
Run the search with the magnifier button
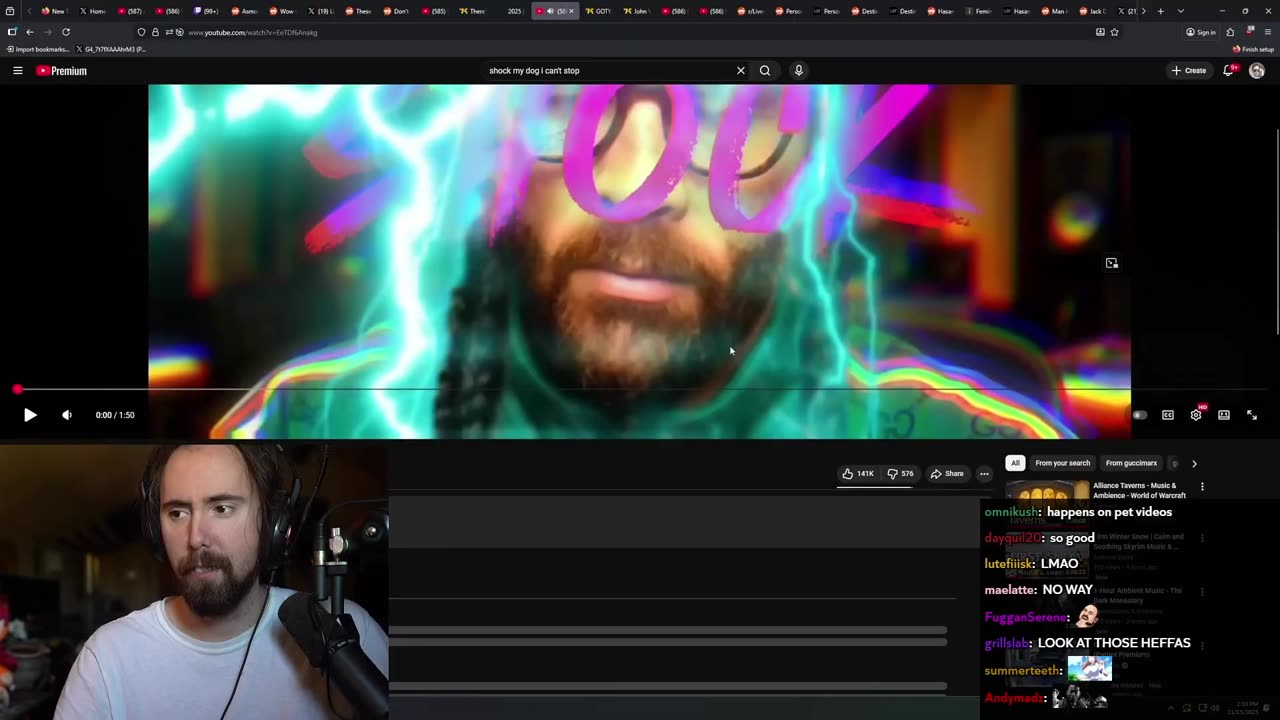(765, 71)
